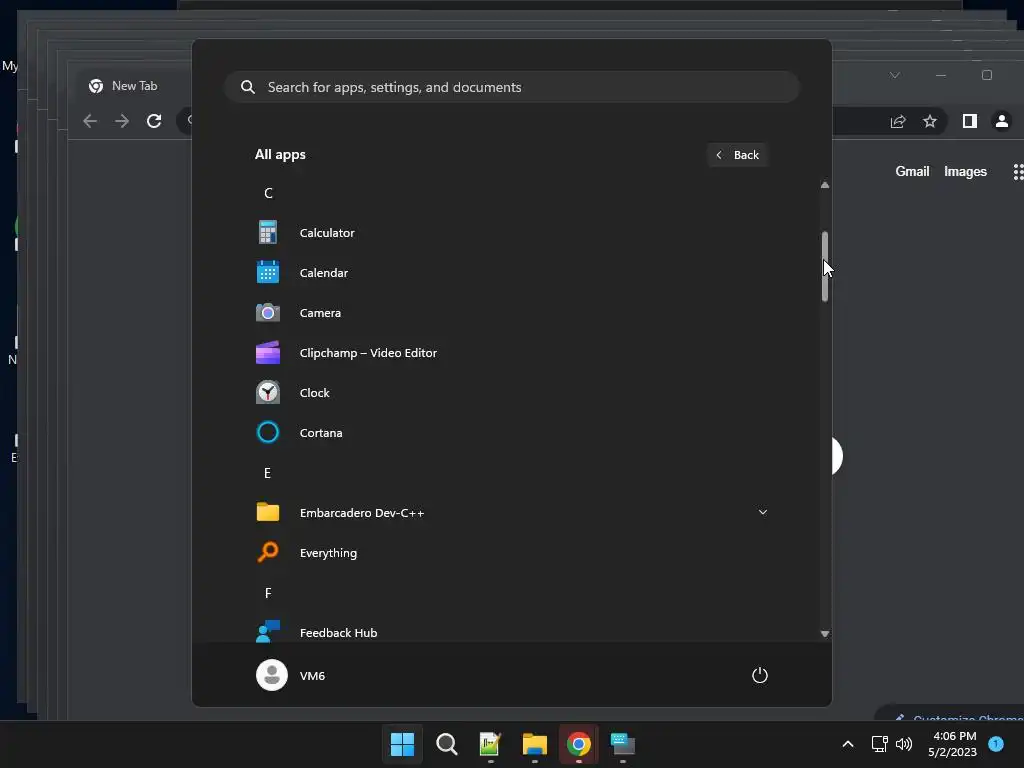Expand the Embarcadero Dev-C++ folder chevron
This screenshot has height=768, width=1024.
pyautogui.click(x=763, y=512)
